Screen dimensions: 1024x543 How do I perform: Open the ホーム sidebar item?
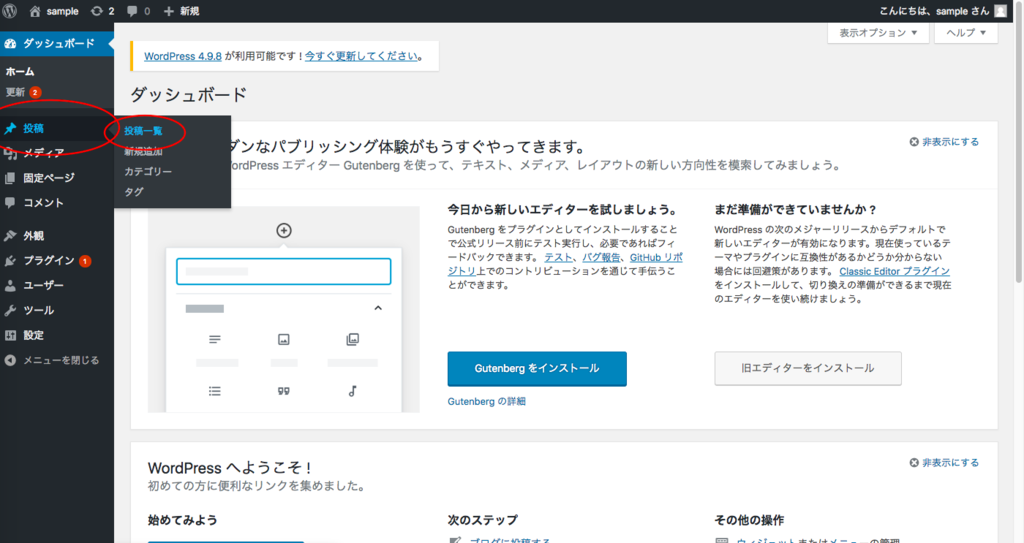click(x=20, y=71)
